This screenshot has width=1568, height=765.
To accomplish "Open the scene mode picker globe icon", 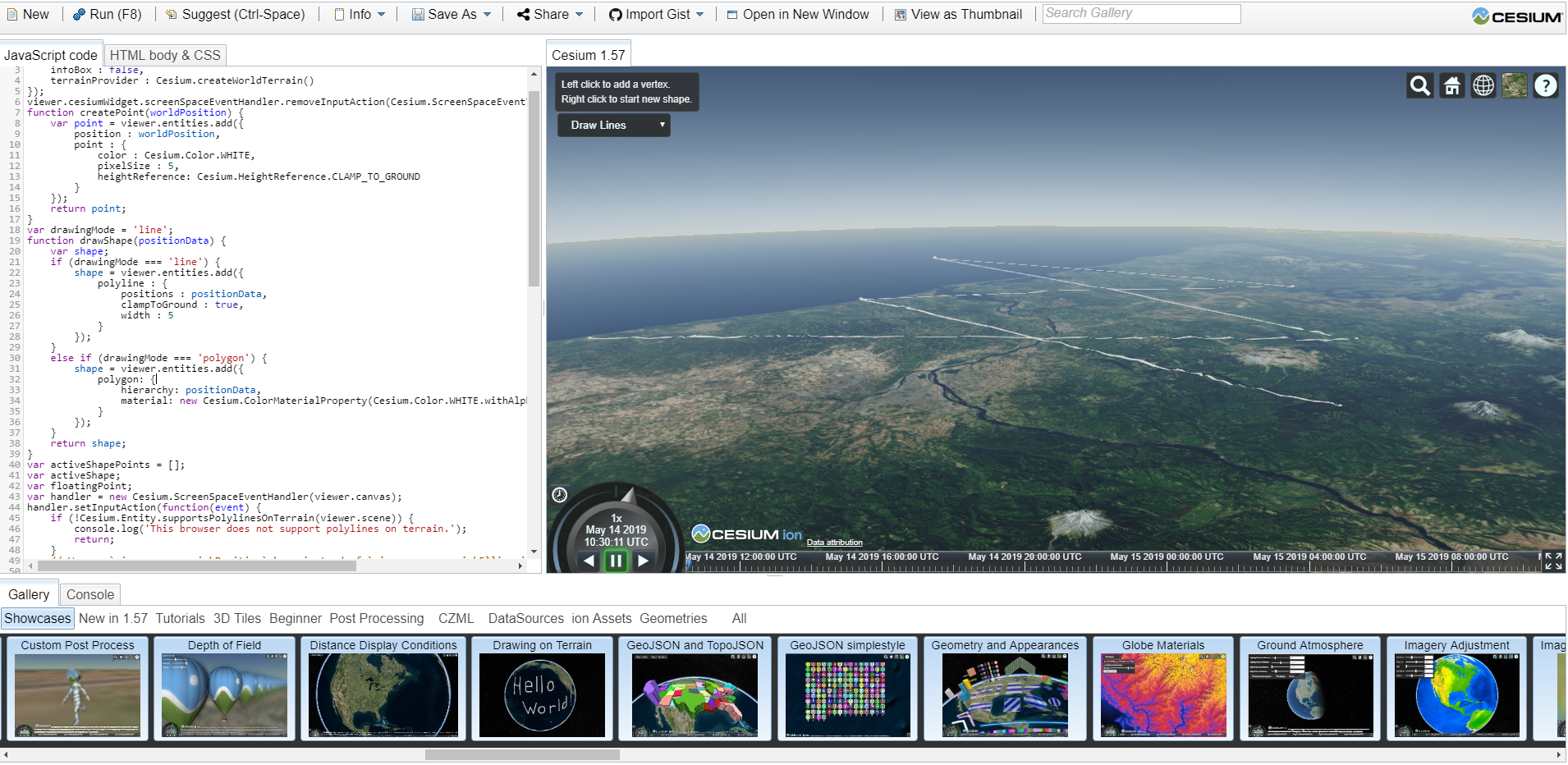I will pyautogui.click(x=1482, y=85).
